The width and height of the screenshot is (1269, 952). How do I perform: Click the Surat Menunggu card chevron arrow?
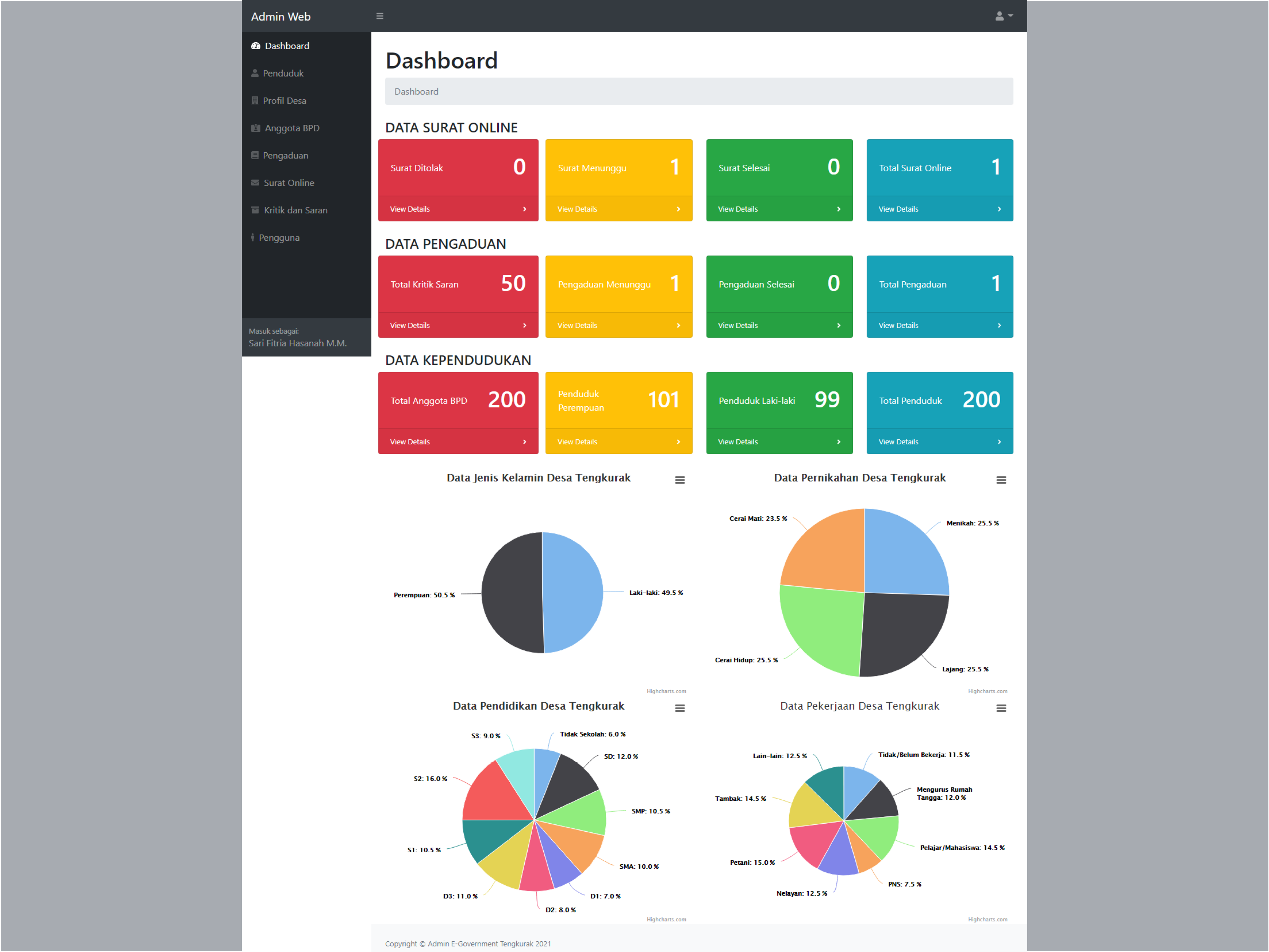point(679,209)
